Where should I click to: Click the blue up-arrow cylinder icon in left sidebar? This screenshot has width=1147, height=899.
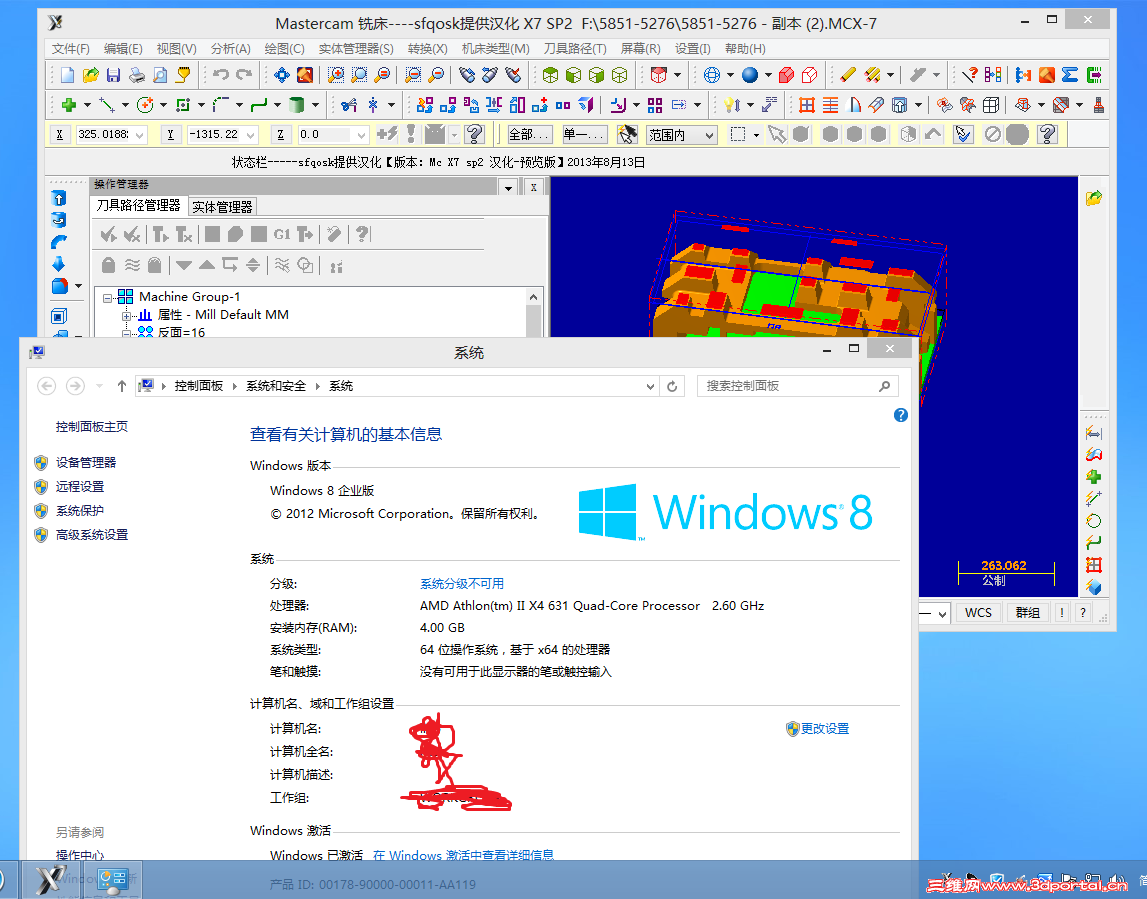pos(59,198)
